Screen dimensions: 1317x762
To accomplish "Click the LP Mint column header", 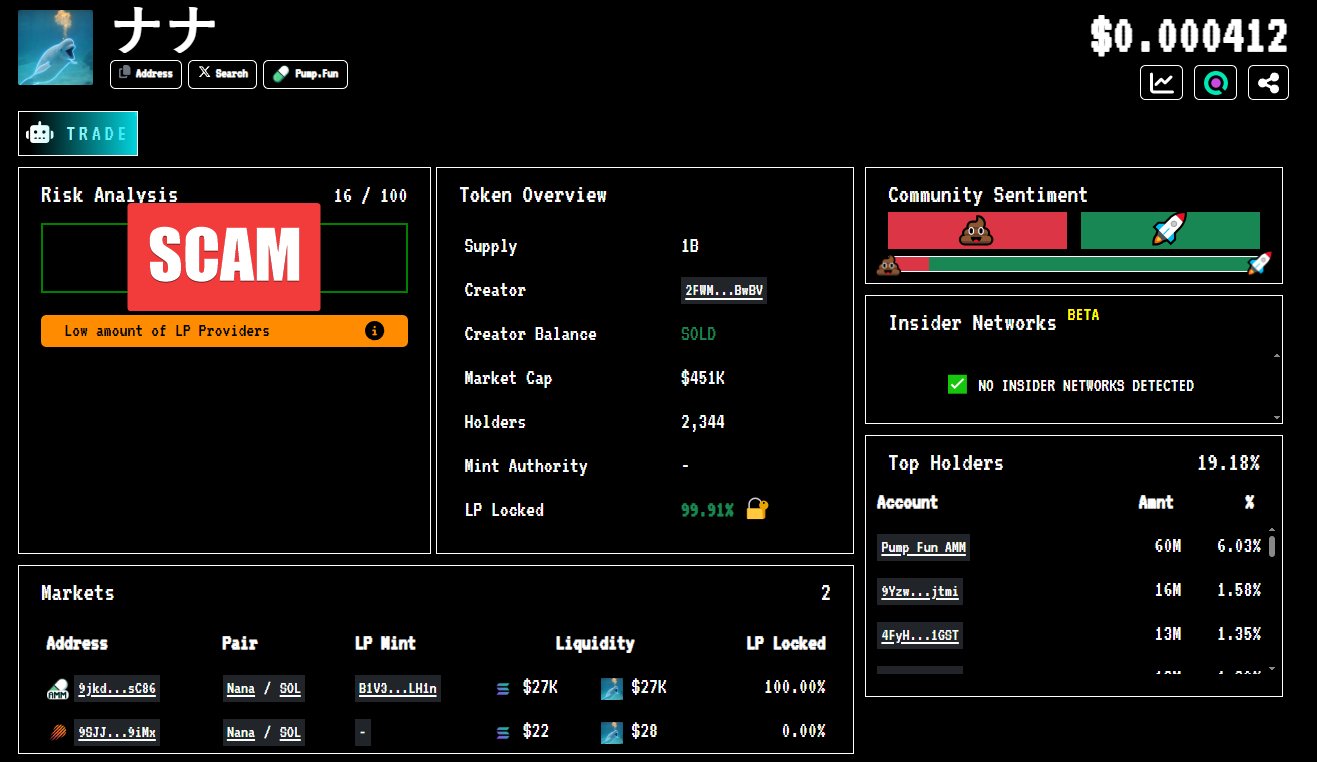I will pos(385,643).
